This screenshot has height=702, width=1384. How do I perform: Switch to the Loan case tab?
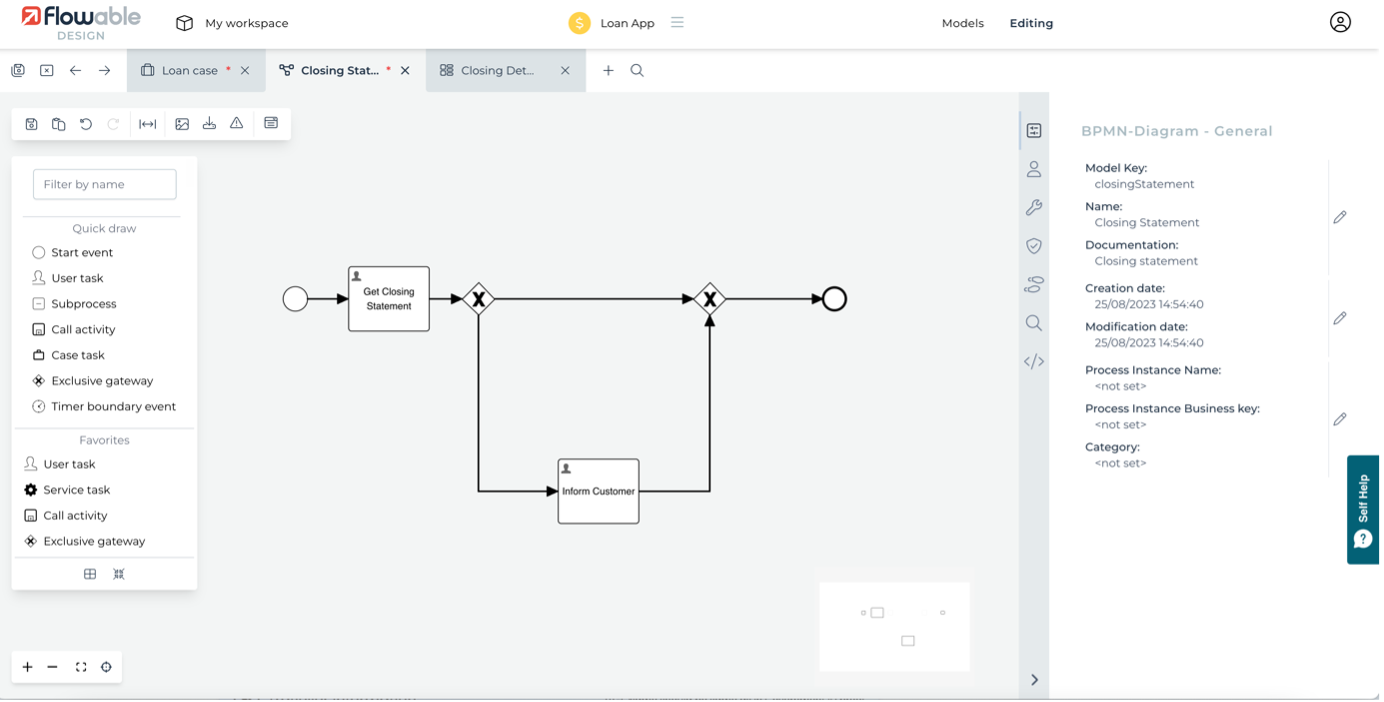click(x=188, y=71)
